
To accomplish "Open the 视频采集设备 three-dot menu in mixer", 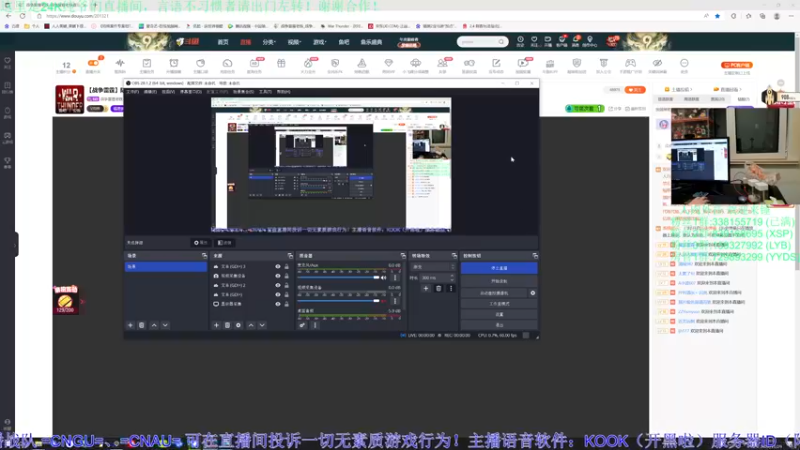I will (395, 301).
